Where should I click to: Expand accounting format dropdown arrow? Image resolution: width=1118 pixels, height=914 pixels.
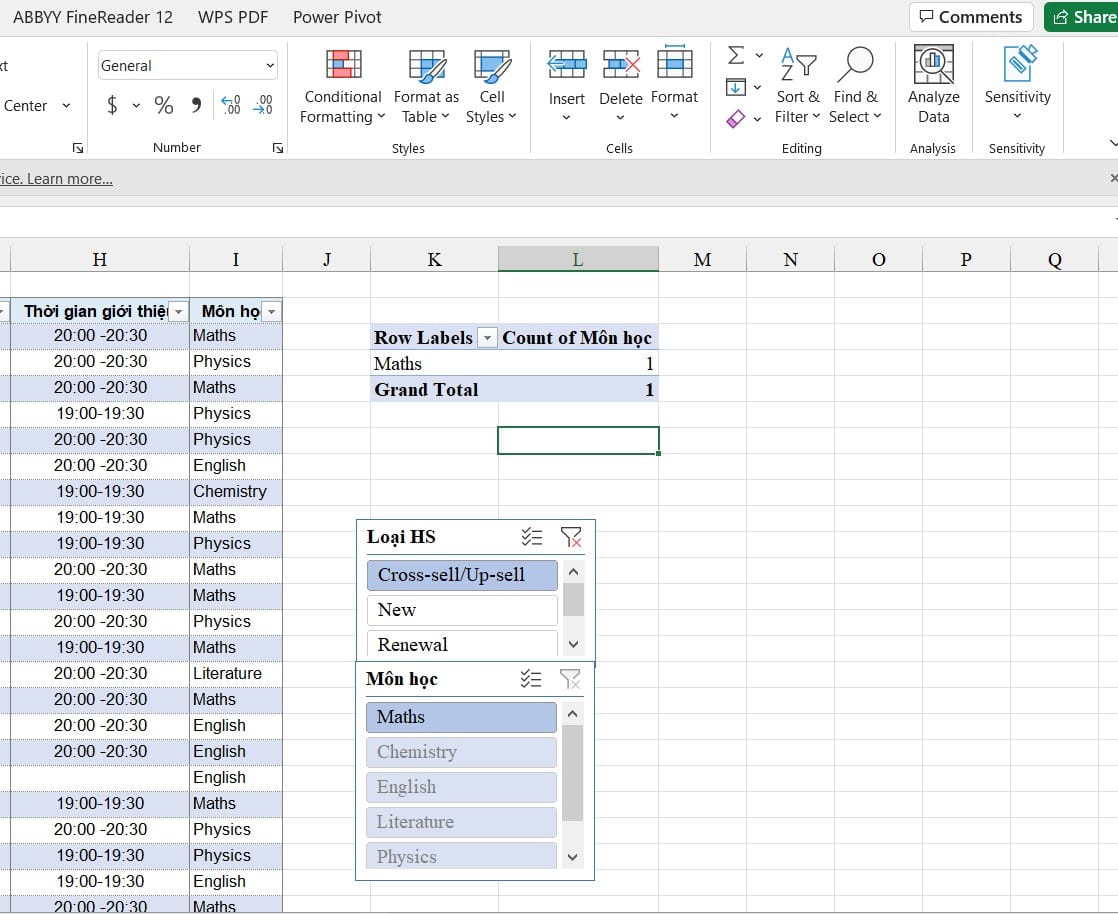pos(135,106)
